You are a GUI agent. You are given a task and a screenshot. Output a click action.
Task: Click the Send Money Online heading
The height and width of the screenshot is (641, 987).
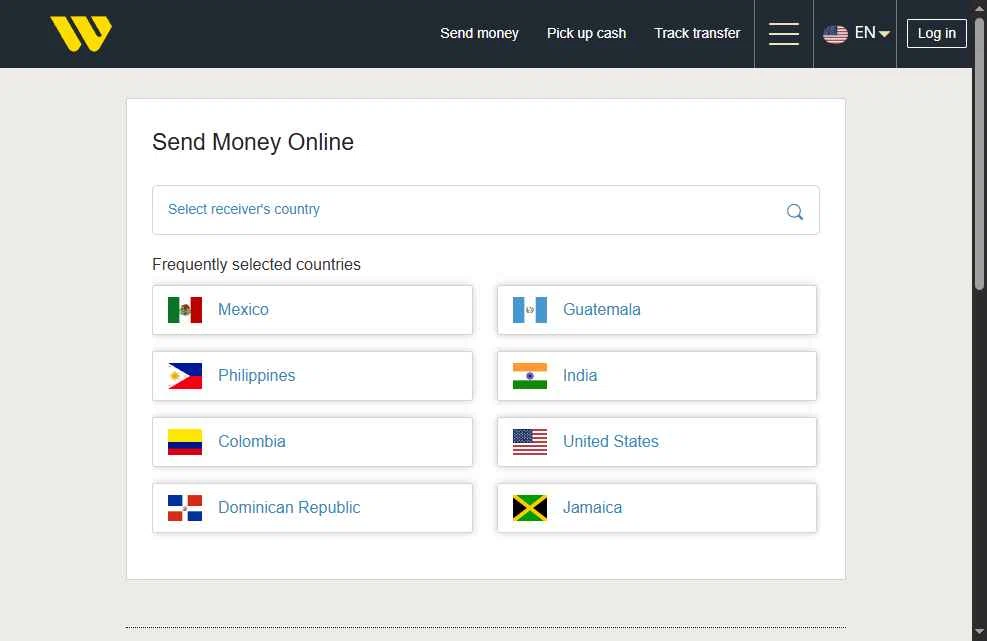coord(253,142)
